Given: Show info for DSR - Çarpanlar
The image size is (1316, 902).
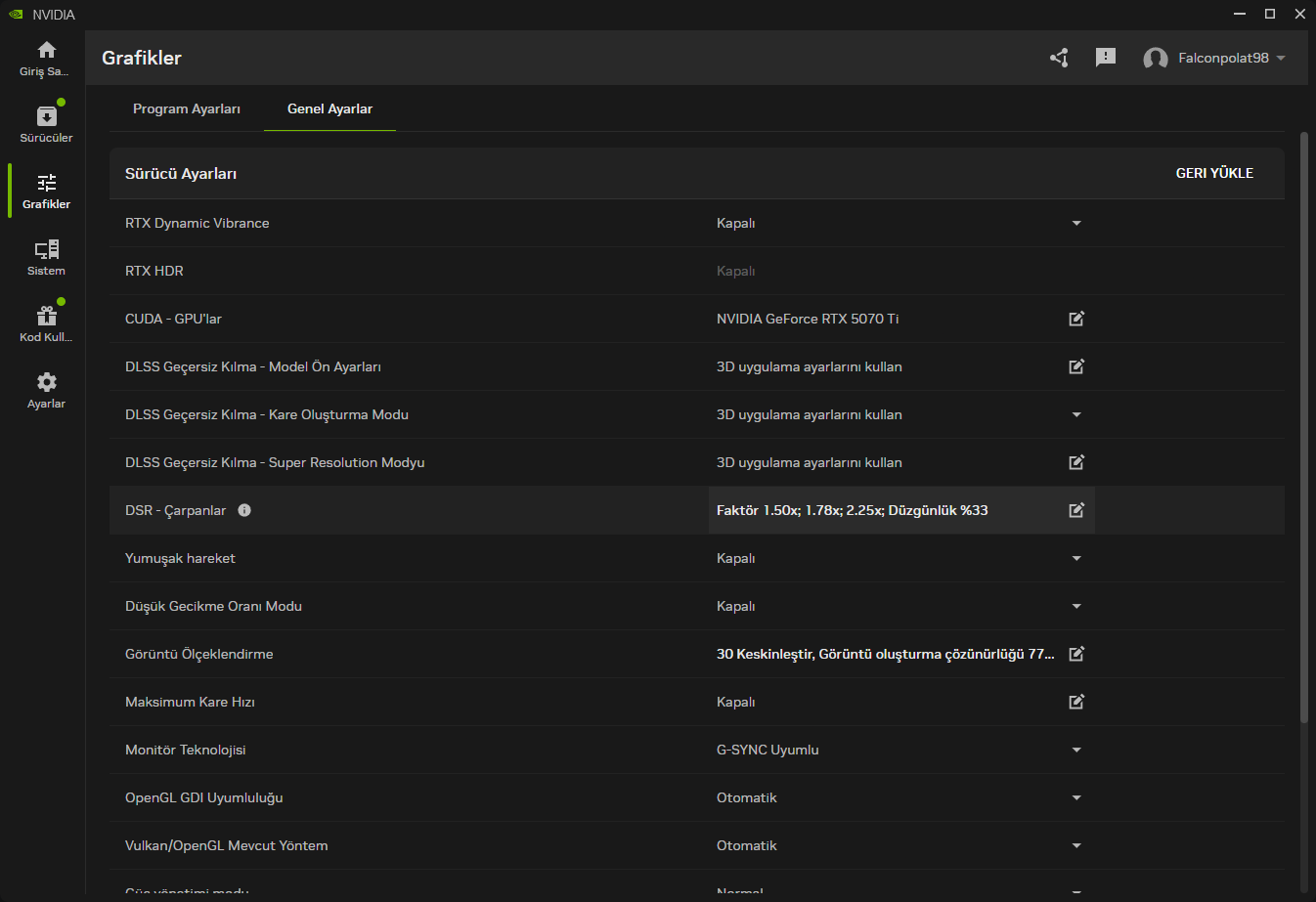Looking at the screenshot, I should point(244,510).
